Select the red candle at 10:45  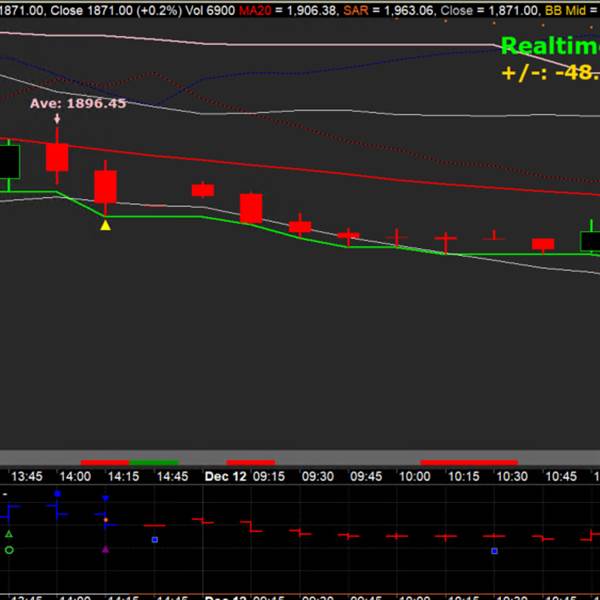pyautogui.click(x=543, y=244)
